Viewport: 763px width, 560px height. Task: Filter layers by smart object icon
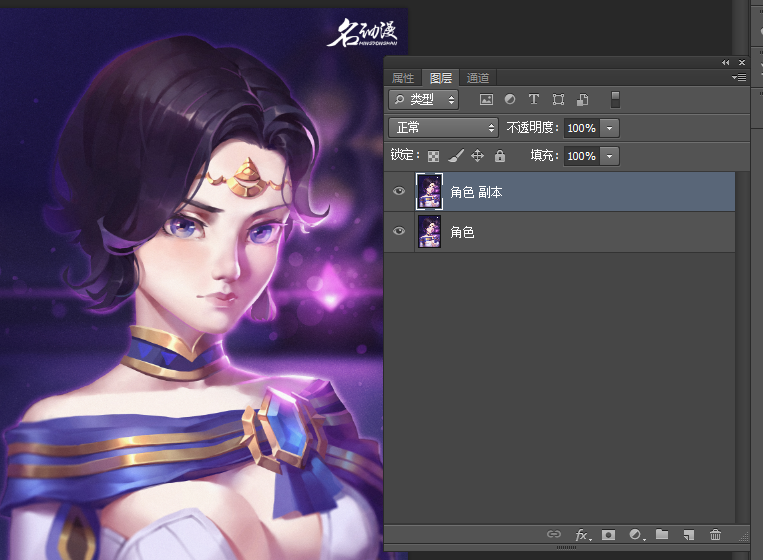click(582, 100)
